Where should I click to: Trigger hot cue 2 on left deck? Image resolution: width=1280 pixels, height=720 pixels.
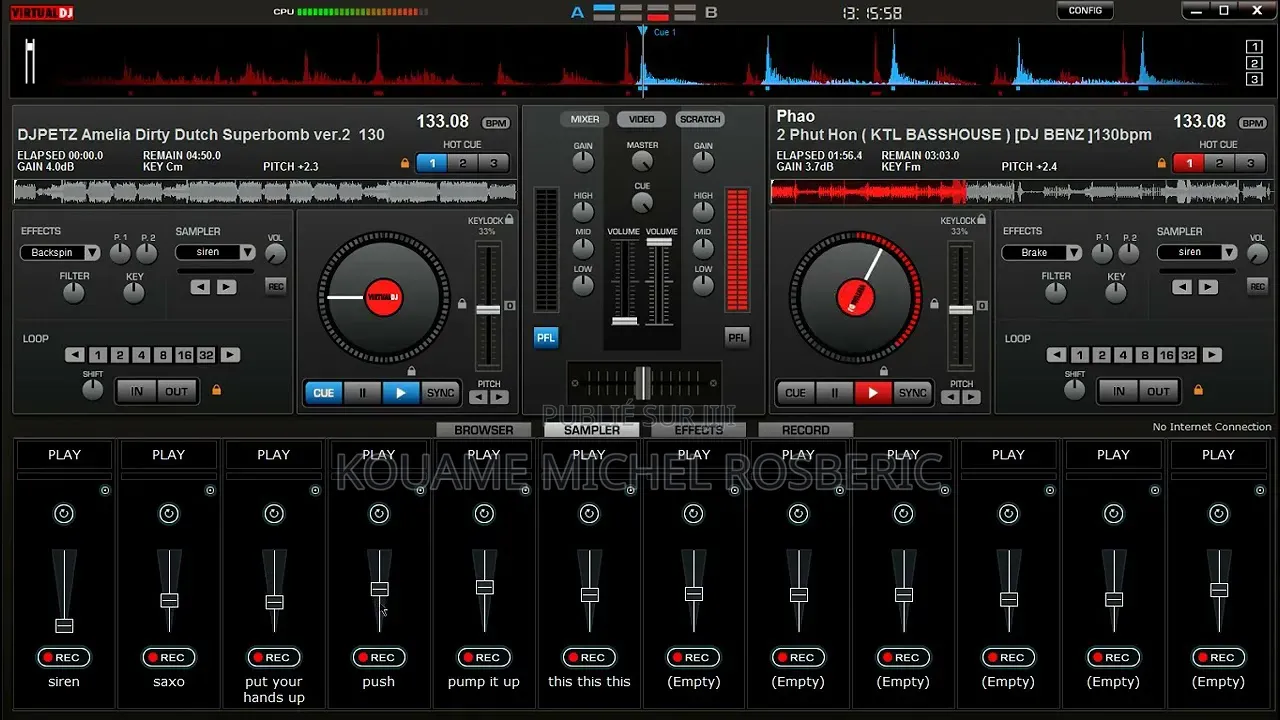463,164
